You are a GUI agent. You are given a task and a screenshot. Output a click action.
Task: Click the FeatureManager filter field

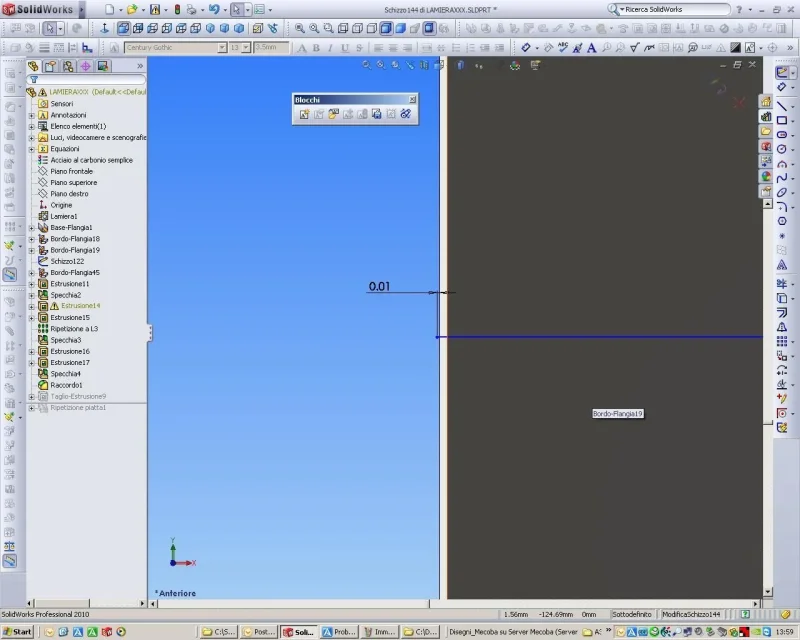click(x=86, y=80)
